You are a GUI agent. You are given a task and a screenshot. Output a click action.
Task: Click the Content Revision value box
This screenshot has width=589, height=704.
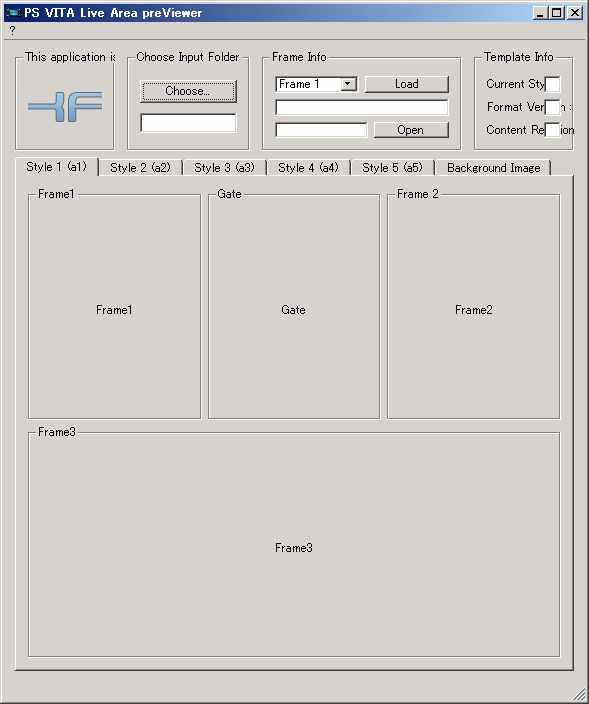point(552,130)
